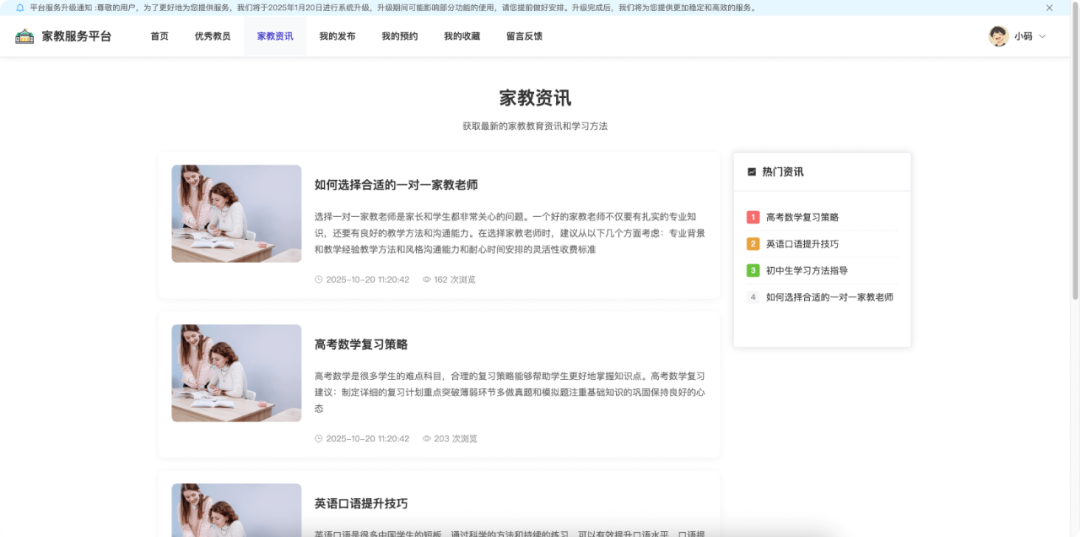Click the clock icon beside 162 次浏览 article
1080x537 pixels.
point(318,280)
